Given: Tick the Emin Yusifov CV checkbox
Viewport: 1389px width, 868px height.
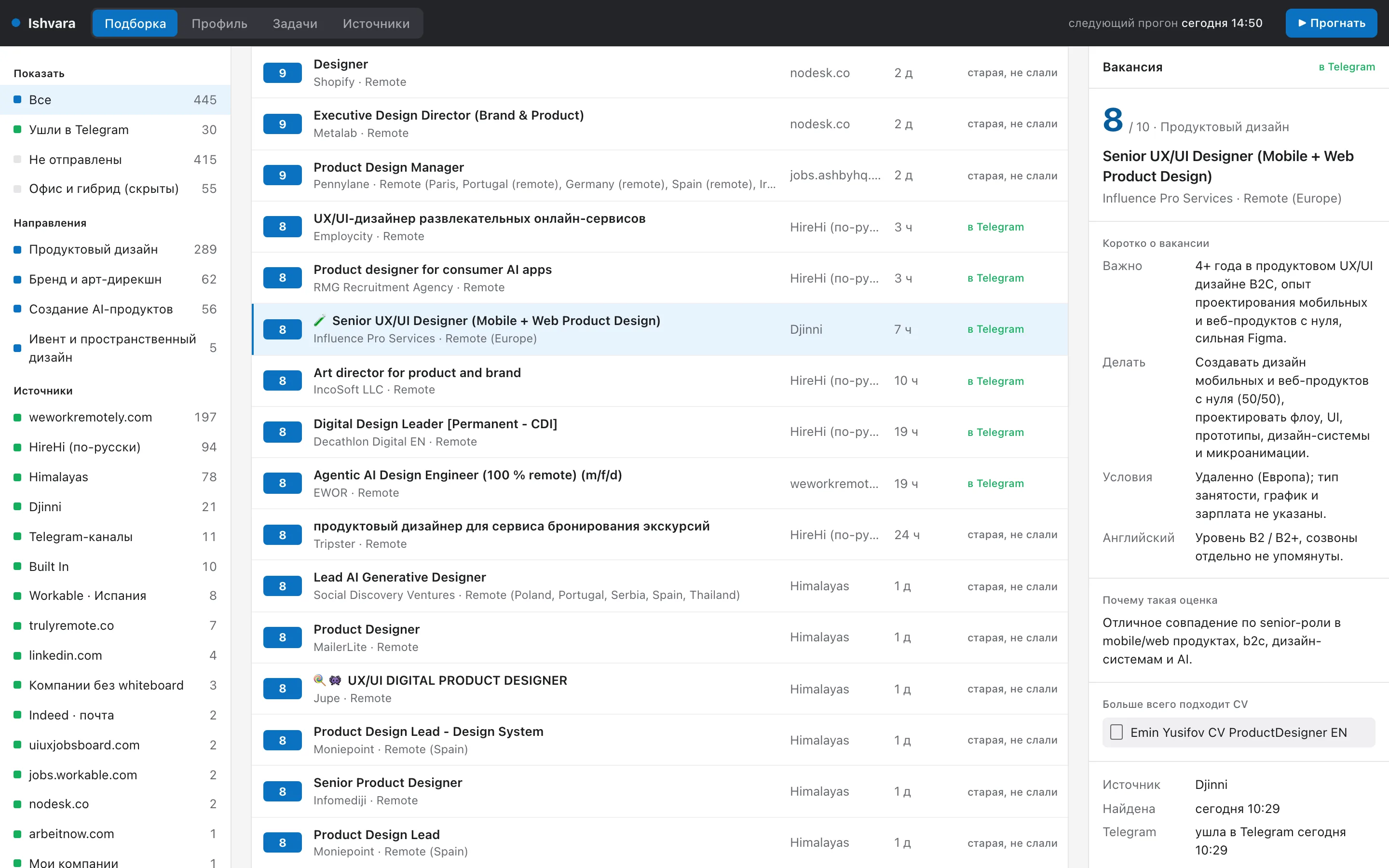Looking at the screenshot, I should click(x=1117, y=732).
